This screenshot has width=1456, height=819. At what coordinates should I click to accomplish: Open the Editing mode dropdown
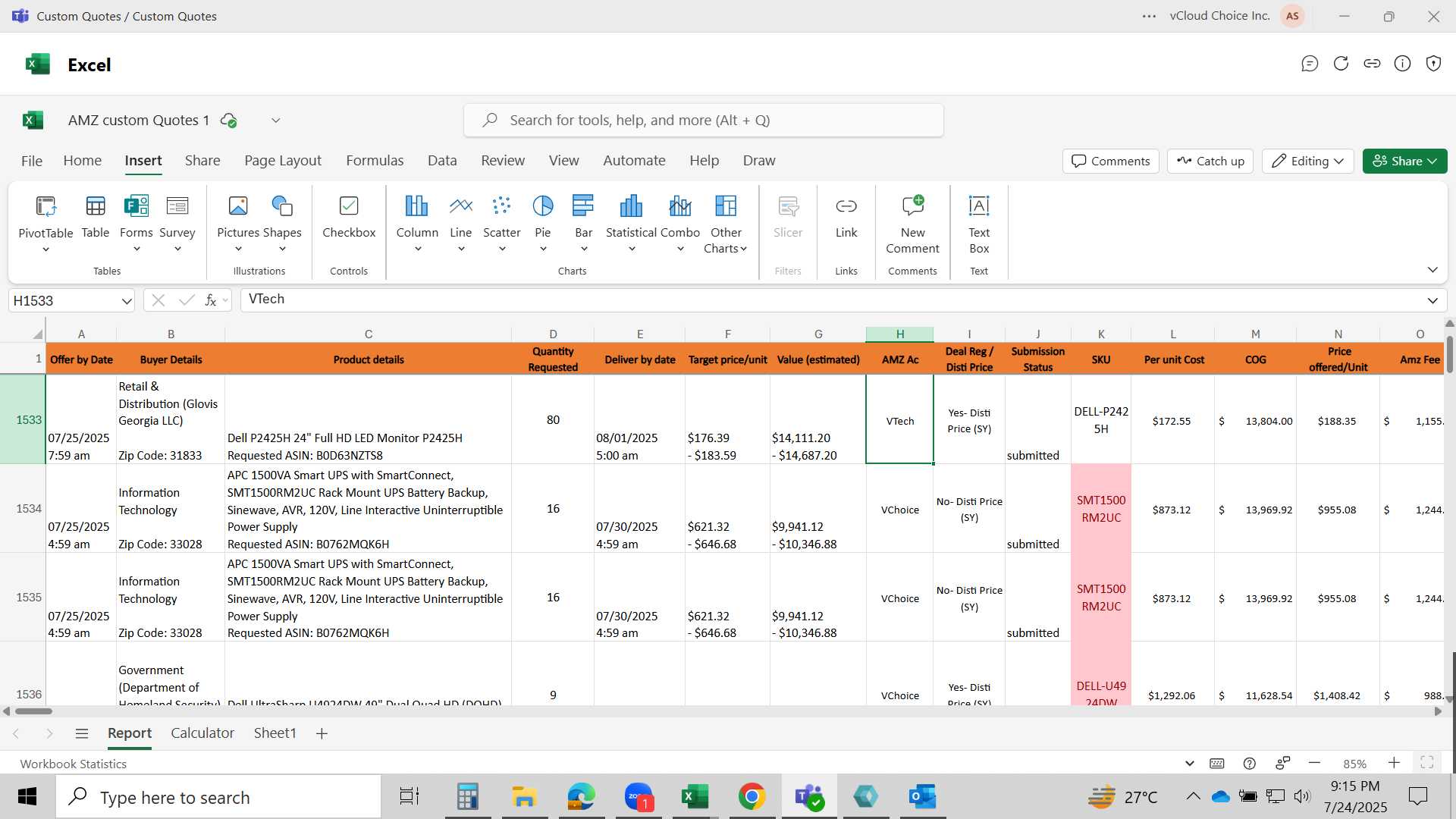(x=1308, y=161)
